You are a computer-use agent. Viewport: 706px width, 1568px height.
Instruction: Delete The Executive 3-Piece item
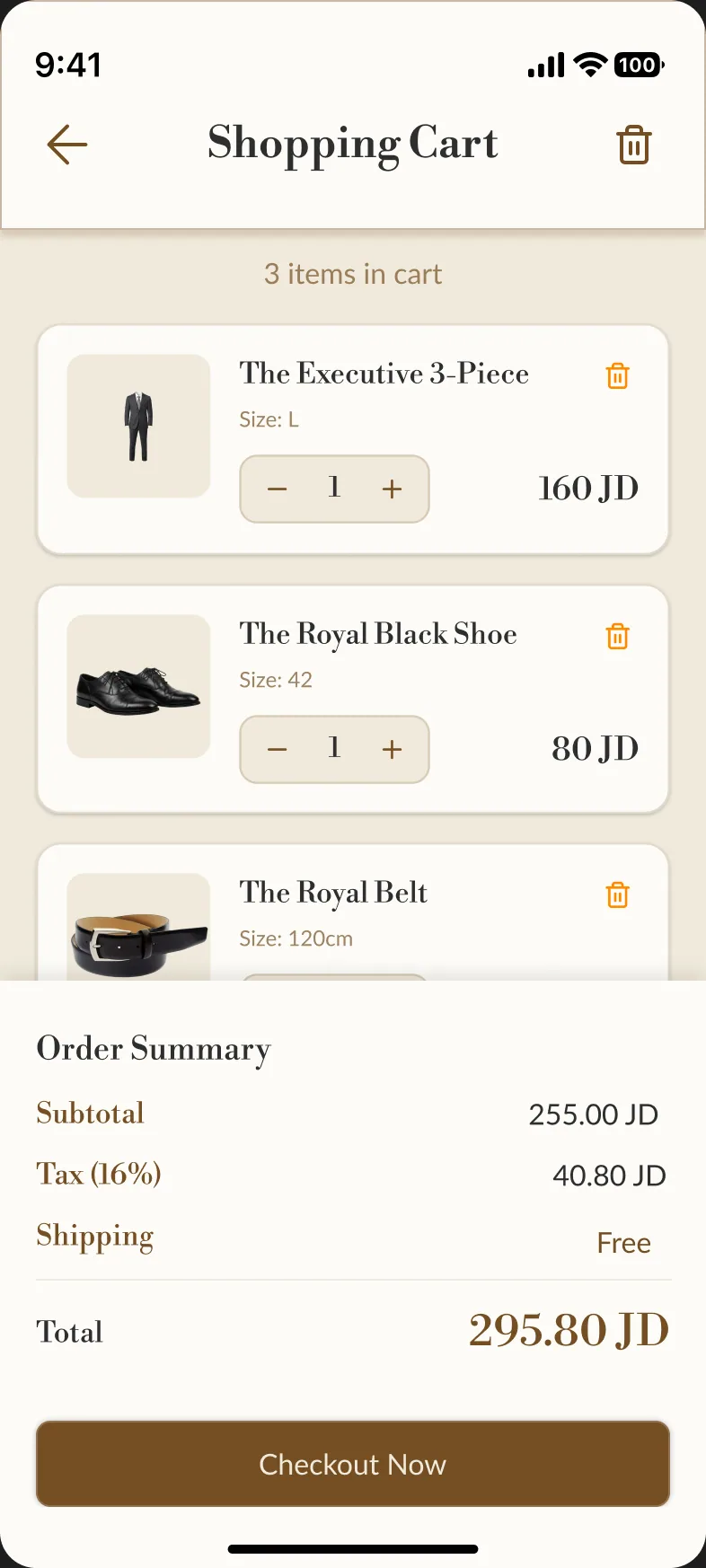pos(618,375)
